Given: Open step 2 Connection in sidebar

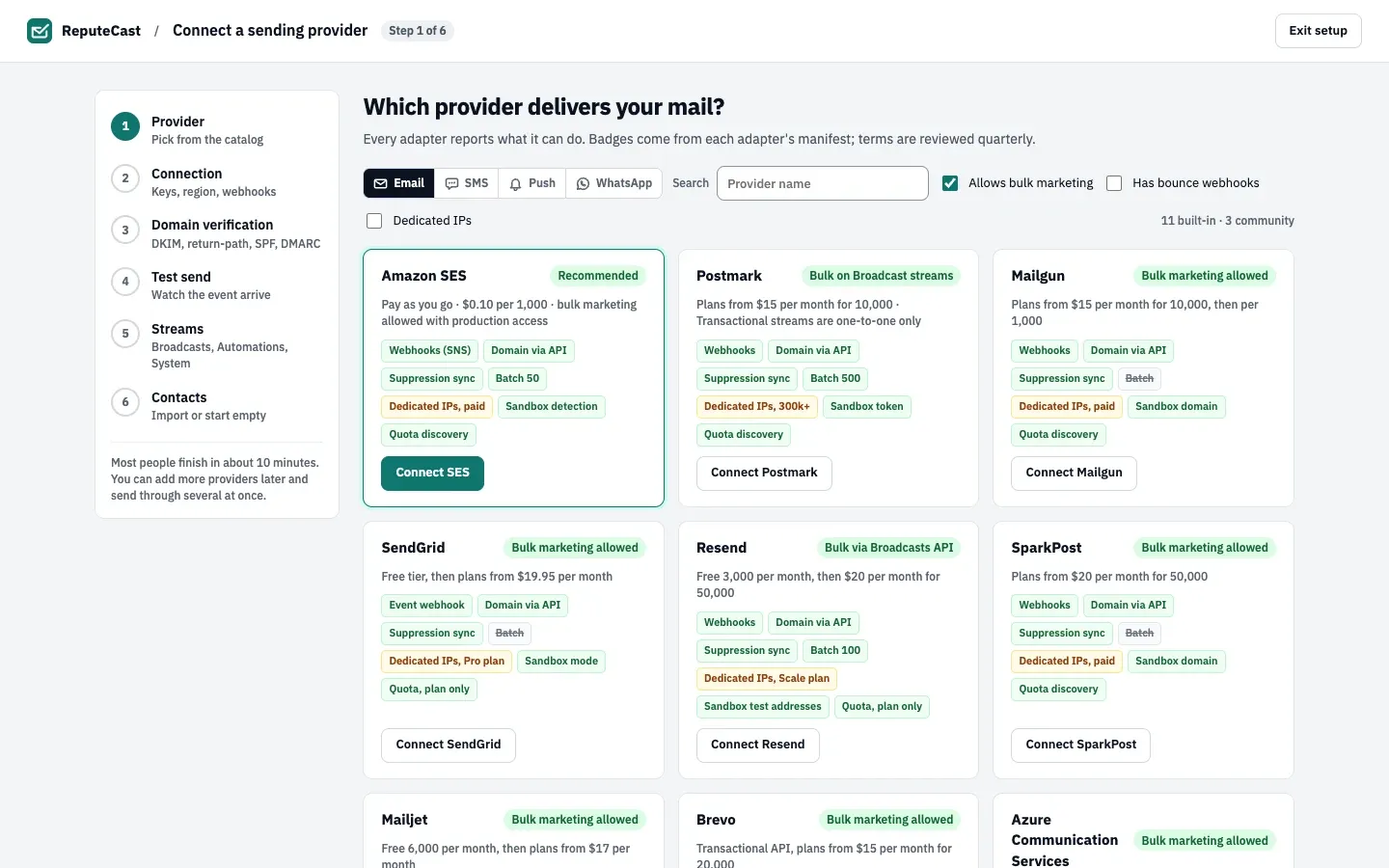Looking at the screenshot, I should 217,182.
